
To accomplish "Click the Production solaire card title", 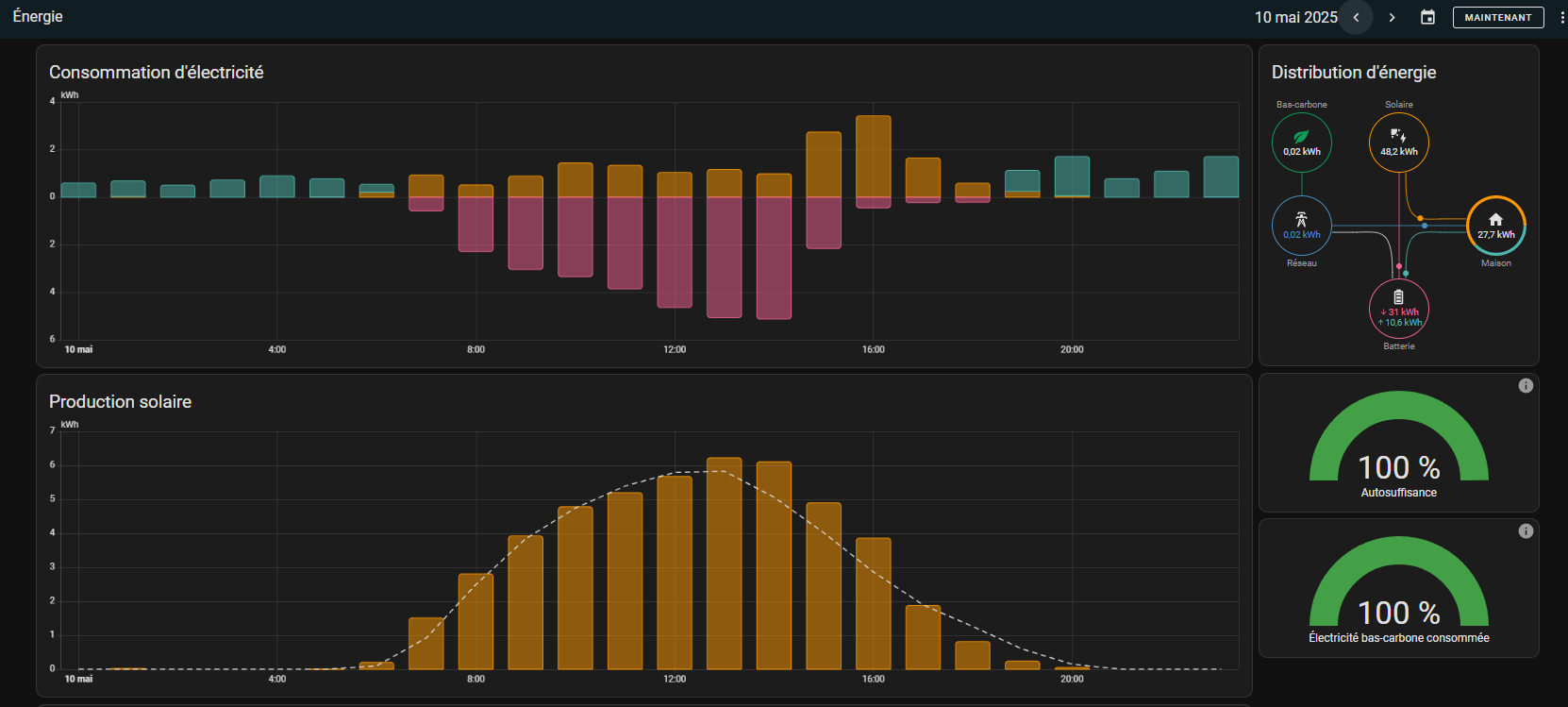I will click(x=120, y=402).
